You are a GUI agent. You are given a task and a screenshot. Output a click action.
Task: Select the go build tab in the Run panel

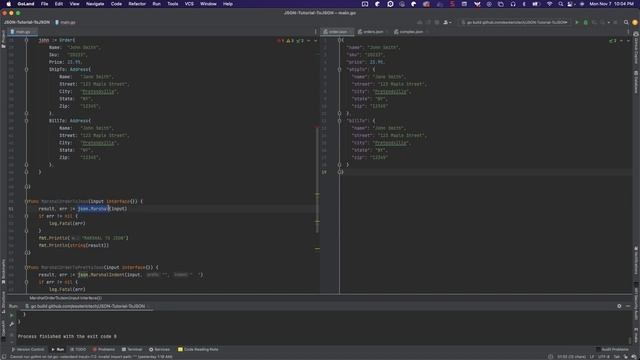point(87,306)
